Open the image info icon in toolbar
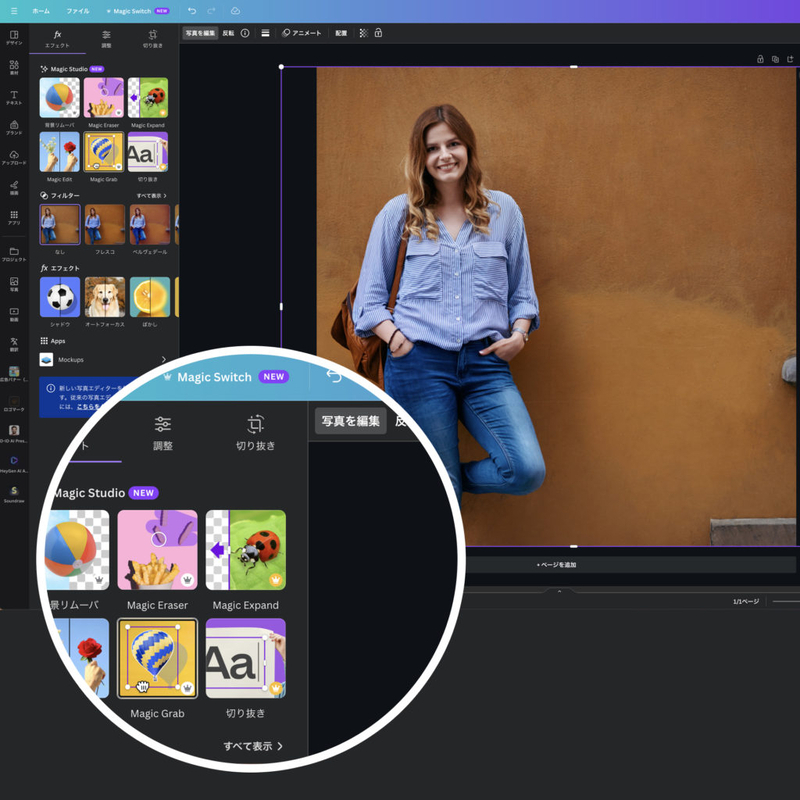 click(245, 33)
